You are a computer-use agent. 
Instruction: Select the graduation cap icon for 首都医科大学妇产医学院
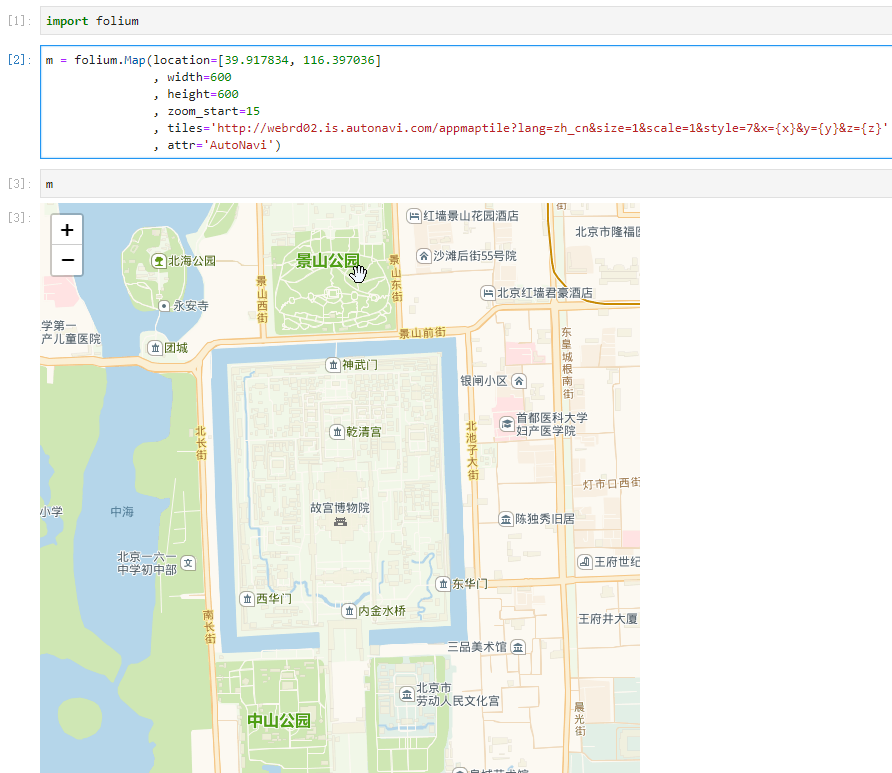tap(506, 424)
